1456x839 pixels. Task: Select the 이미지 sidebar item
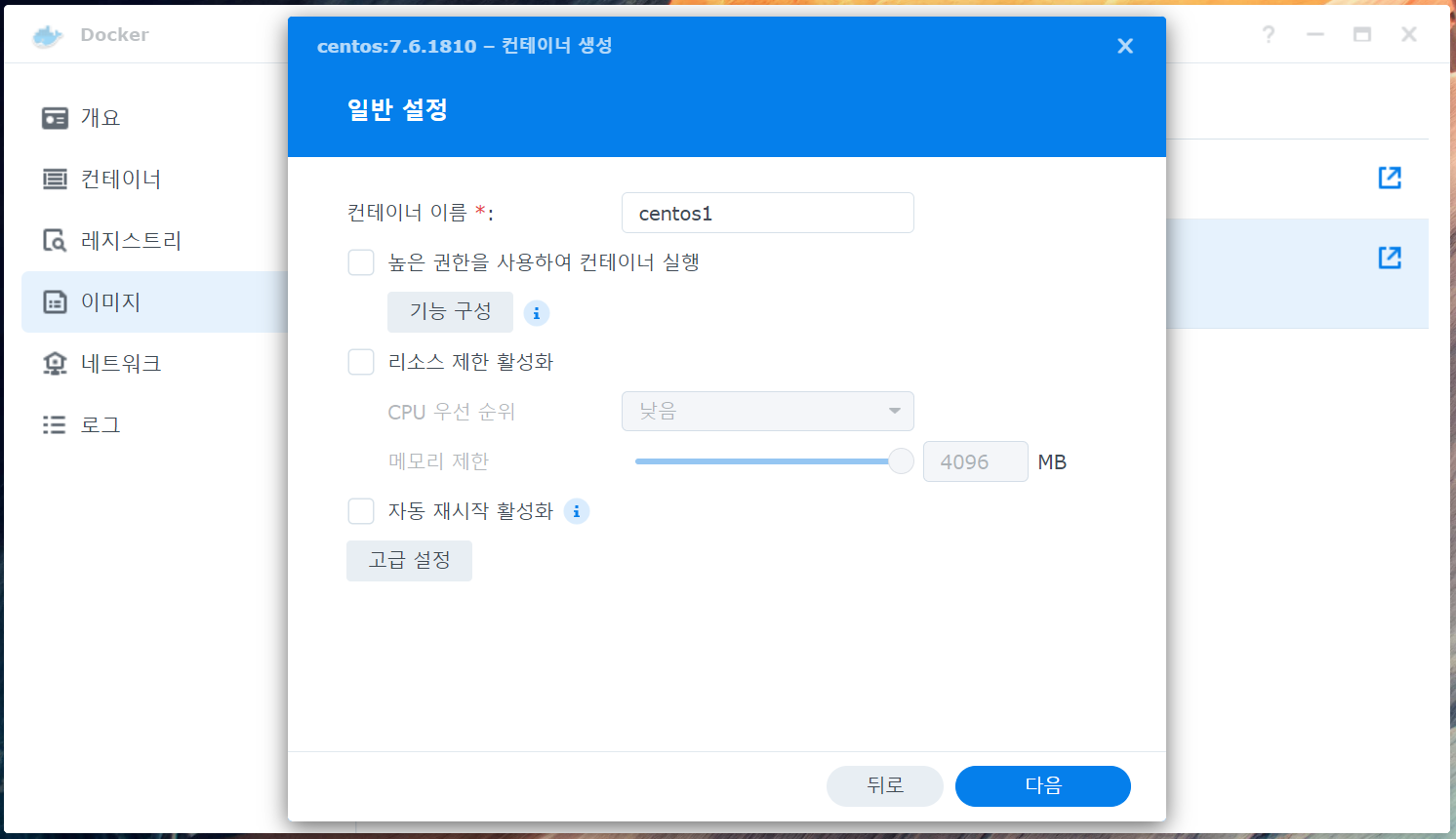tap(154, 302)
